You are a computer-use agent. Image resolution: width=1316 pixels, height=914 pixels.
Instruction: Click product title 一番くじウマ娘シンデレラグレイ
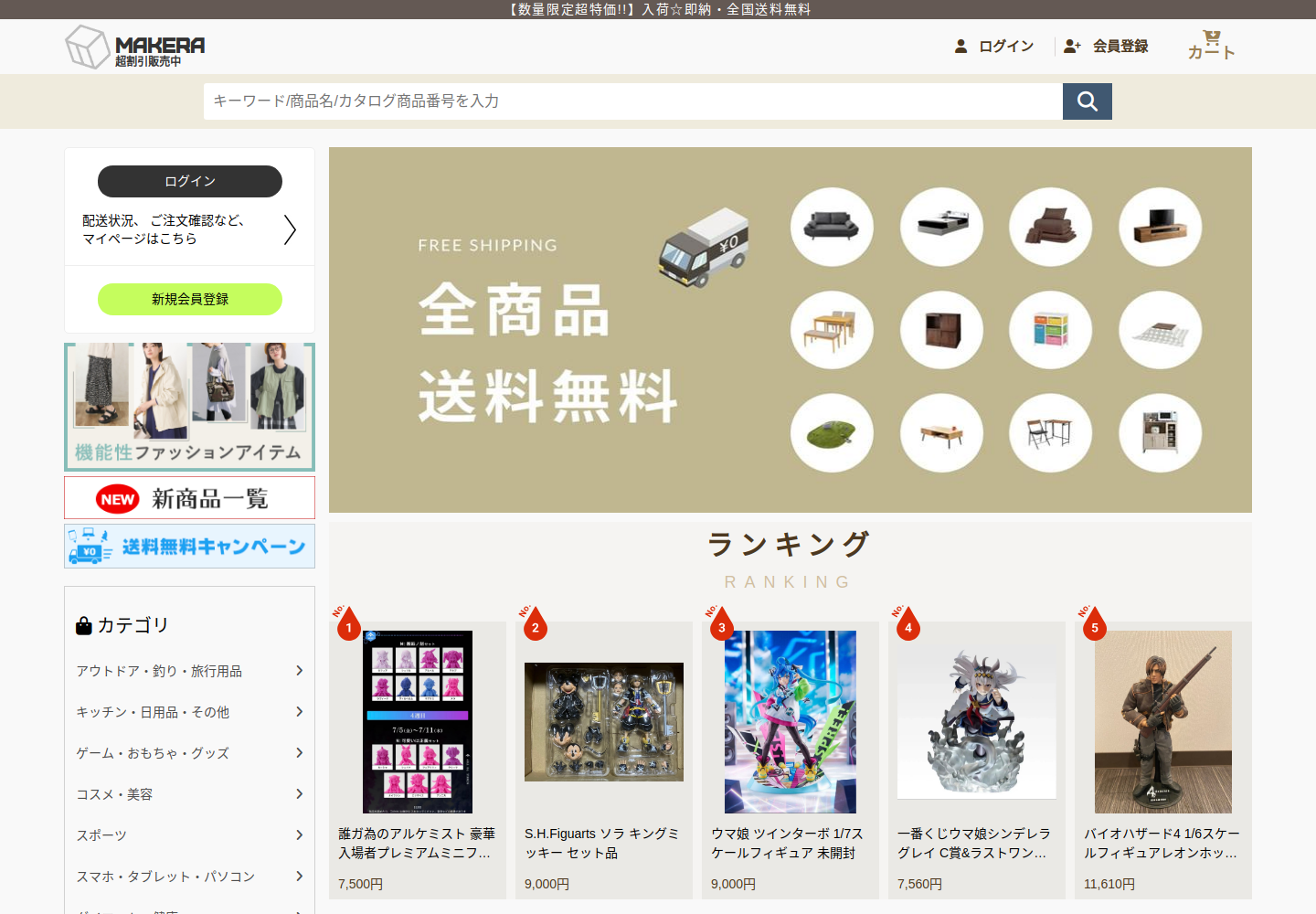pyautogui.click(x=974, y=843)
